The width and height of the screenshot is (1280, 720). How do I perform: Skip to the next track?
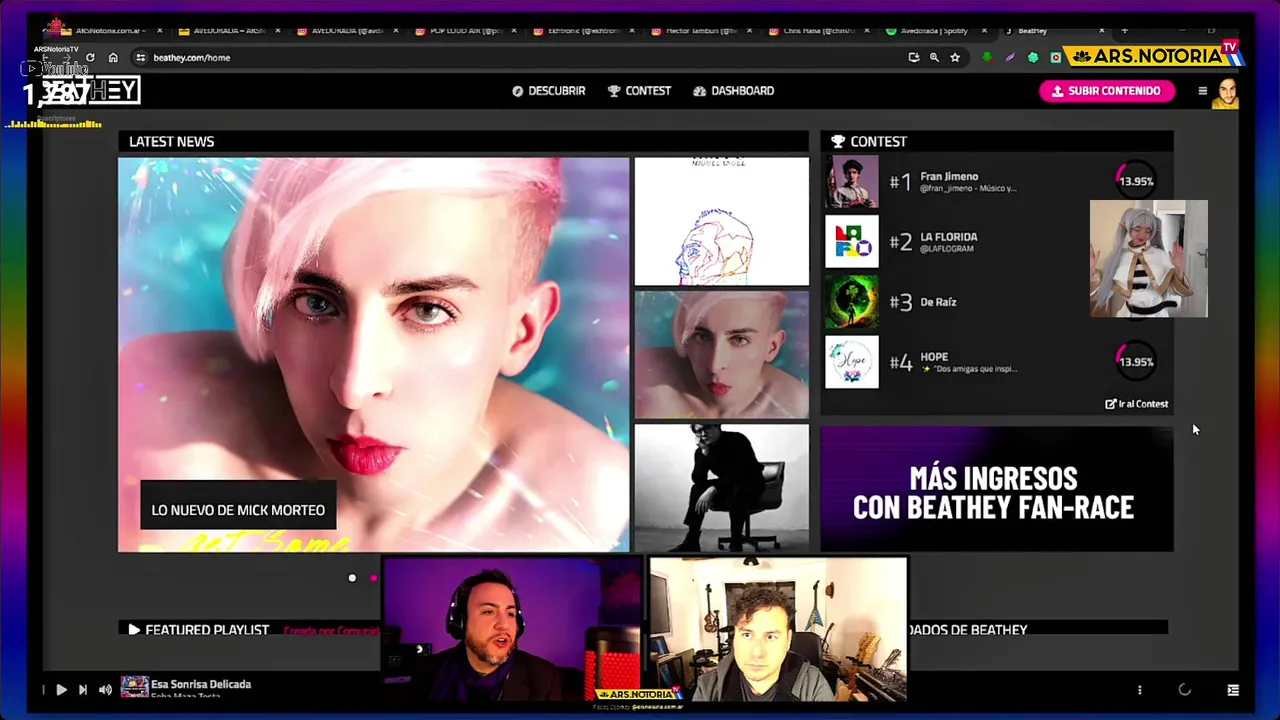point(83,689)
